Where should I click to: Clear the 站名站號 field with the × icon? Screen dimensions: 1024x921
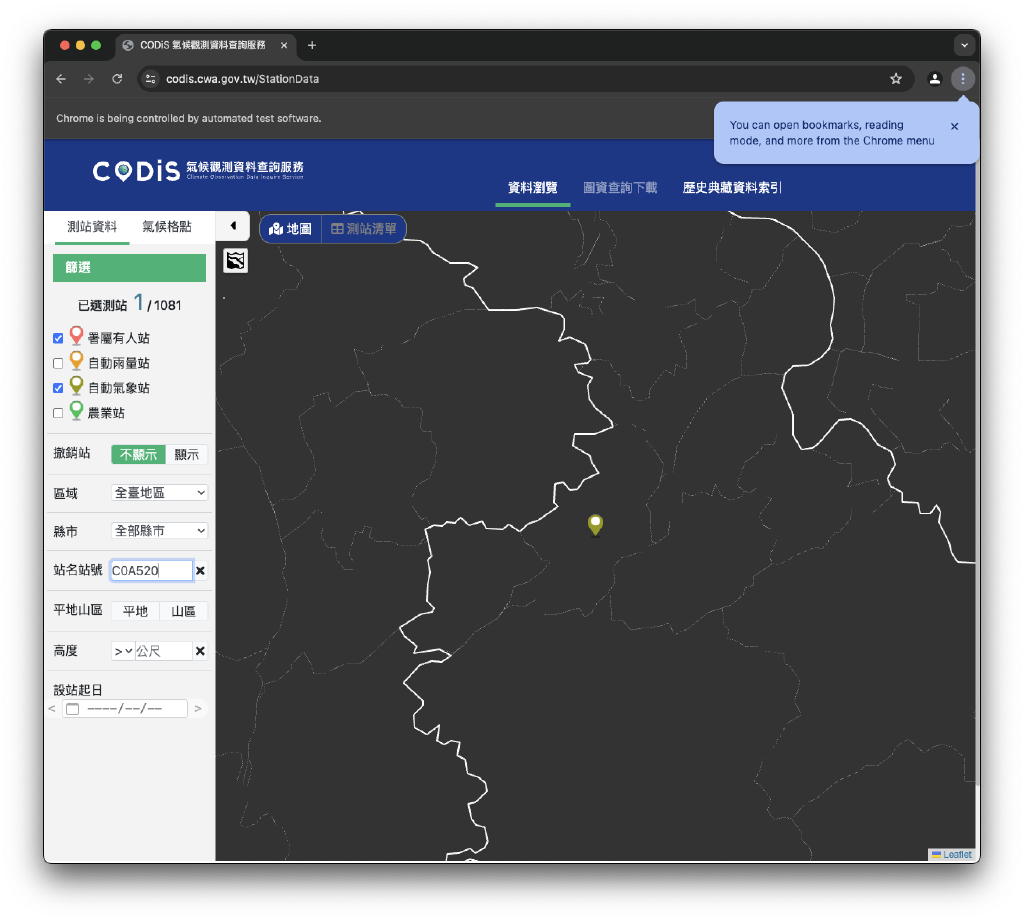coord(201,570)
